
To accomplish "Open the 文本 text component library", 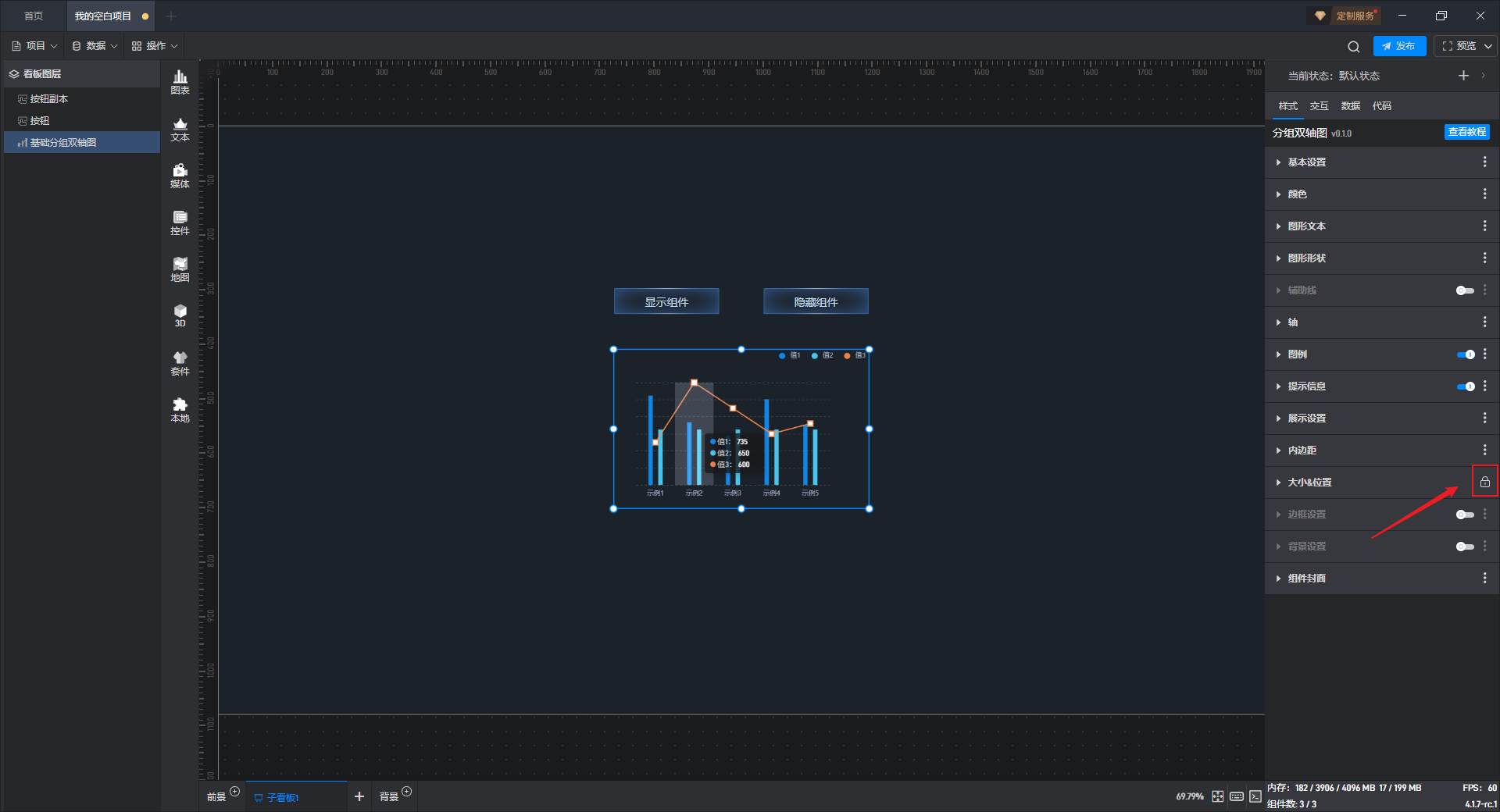I will (180, 129).
